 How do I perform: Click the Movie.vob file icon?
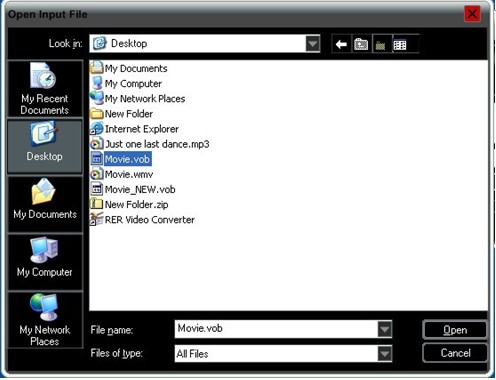tap(97, 159)
